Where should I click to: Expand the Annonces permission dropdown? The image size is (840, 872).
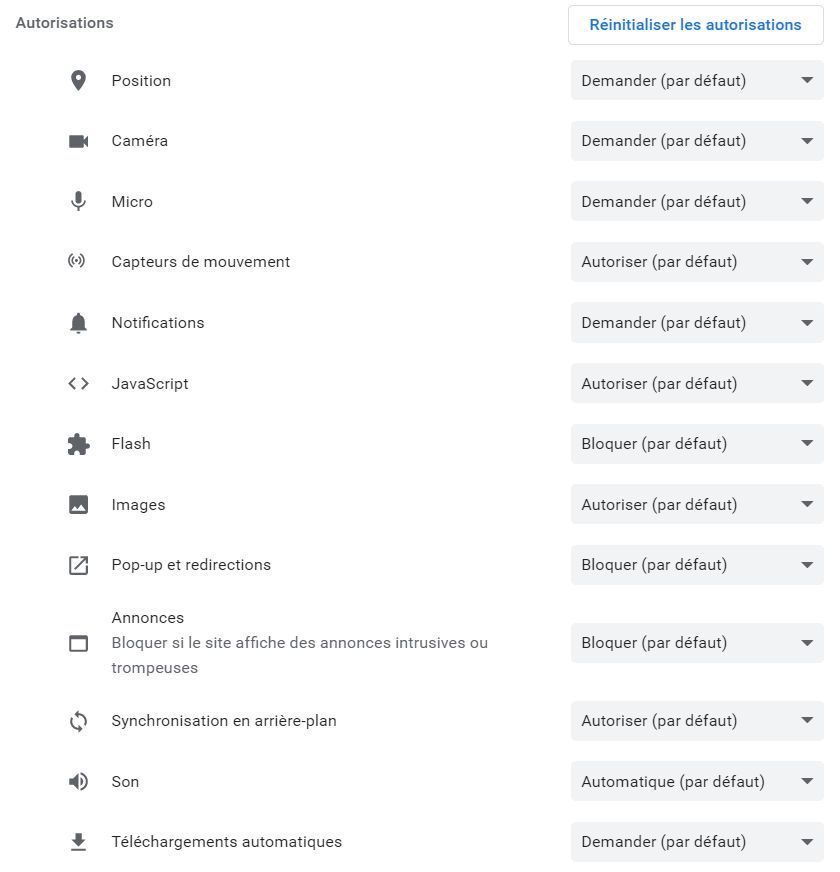pos(697,643)
